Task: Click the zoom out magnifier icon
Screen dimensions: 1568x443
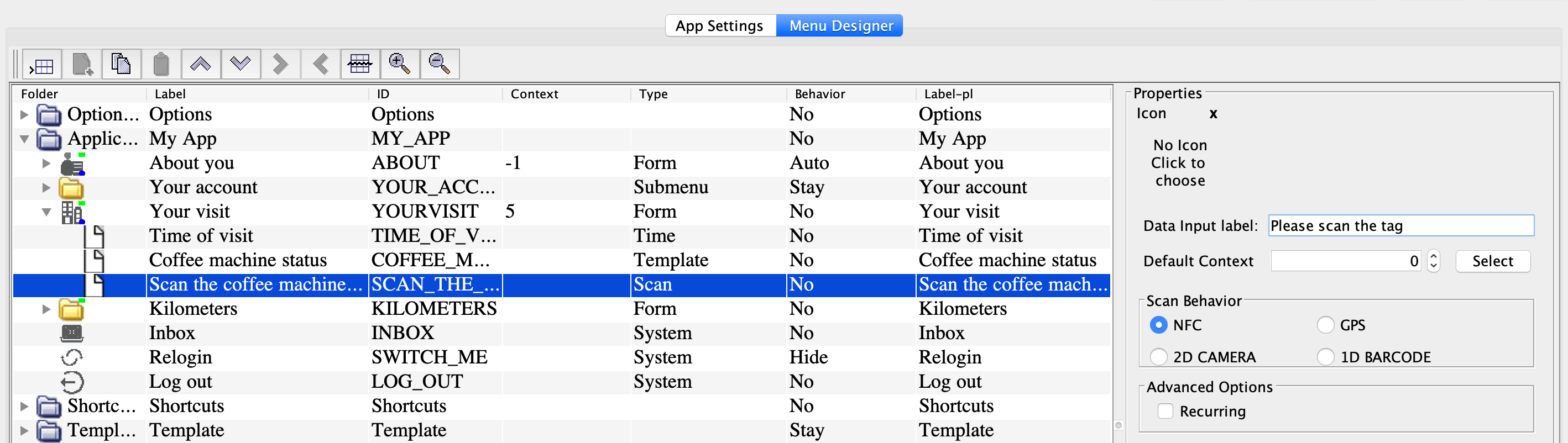Action: [439, 65]
